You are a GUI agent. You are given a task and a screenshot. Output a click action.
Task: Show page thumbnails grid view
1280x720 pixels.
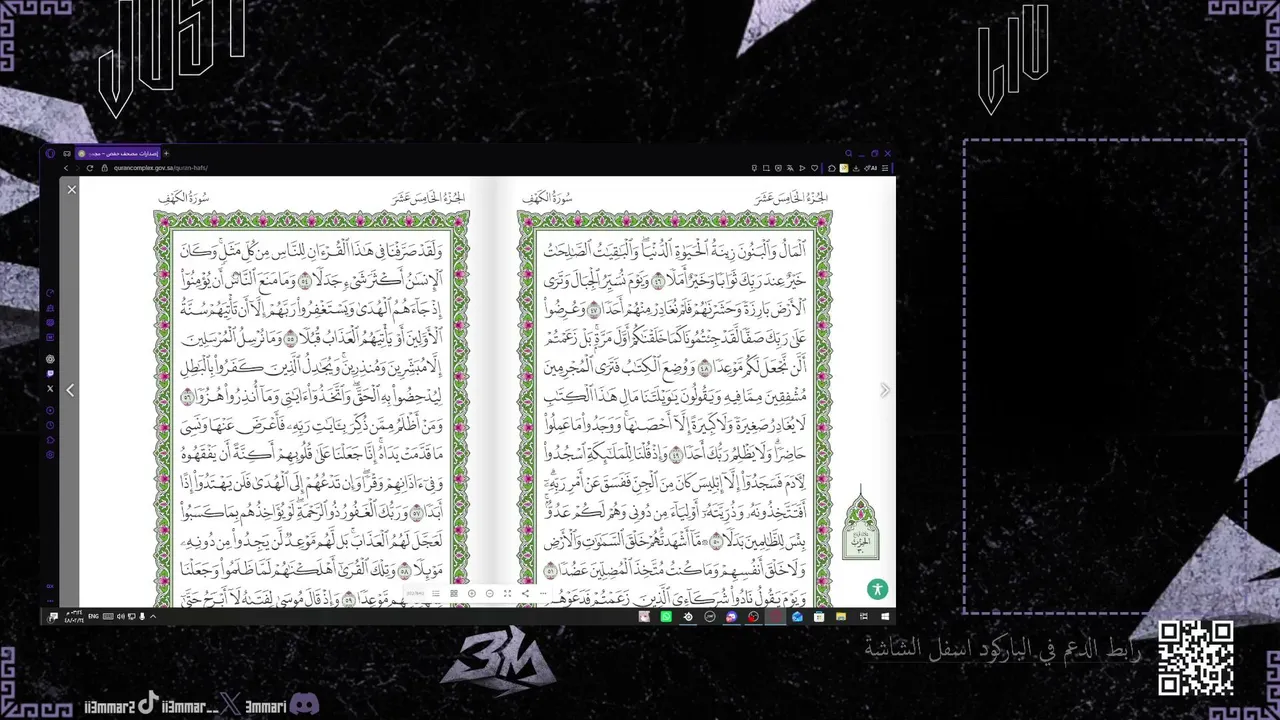coord(454,594)
